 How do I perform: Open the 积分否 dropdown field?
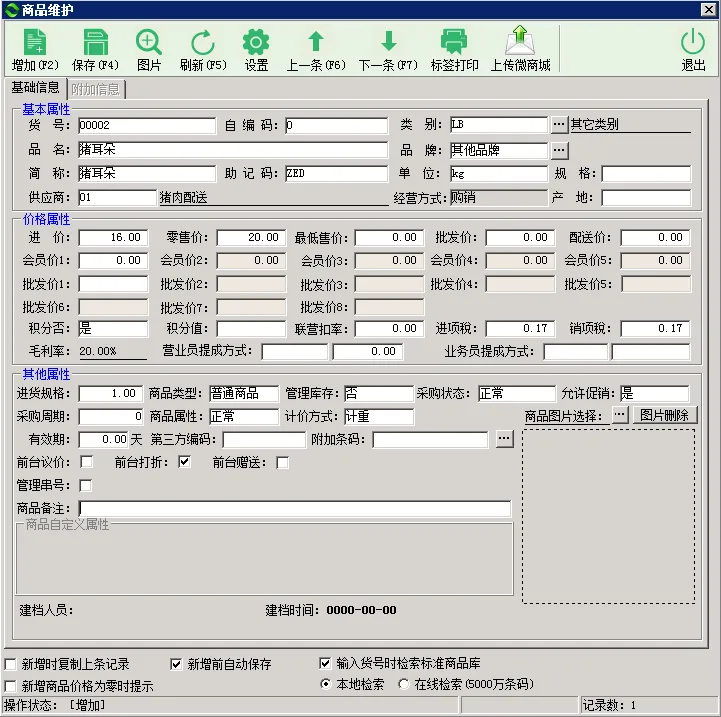113,328
